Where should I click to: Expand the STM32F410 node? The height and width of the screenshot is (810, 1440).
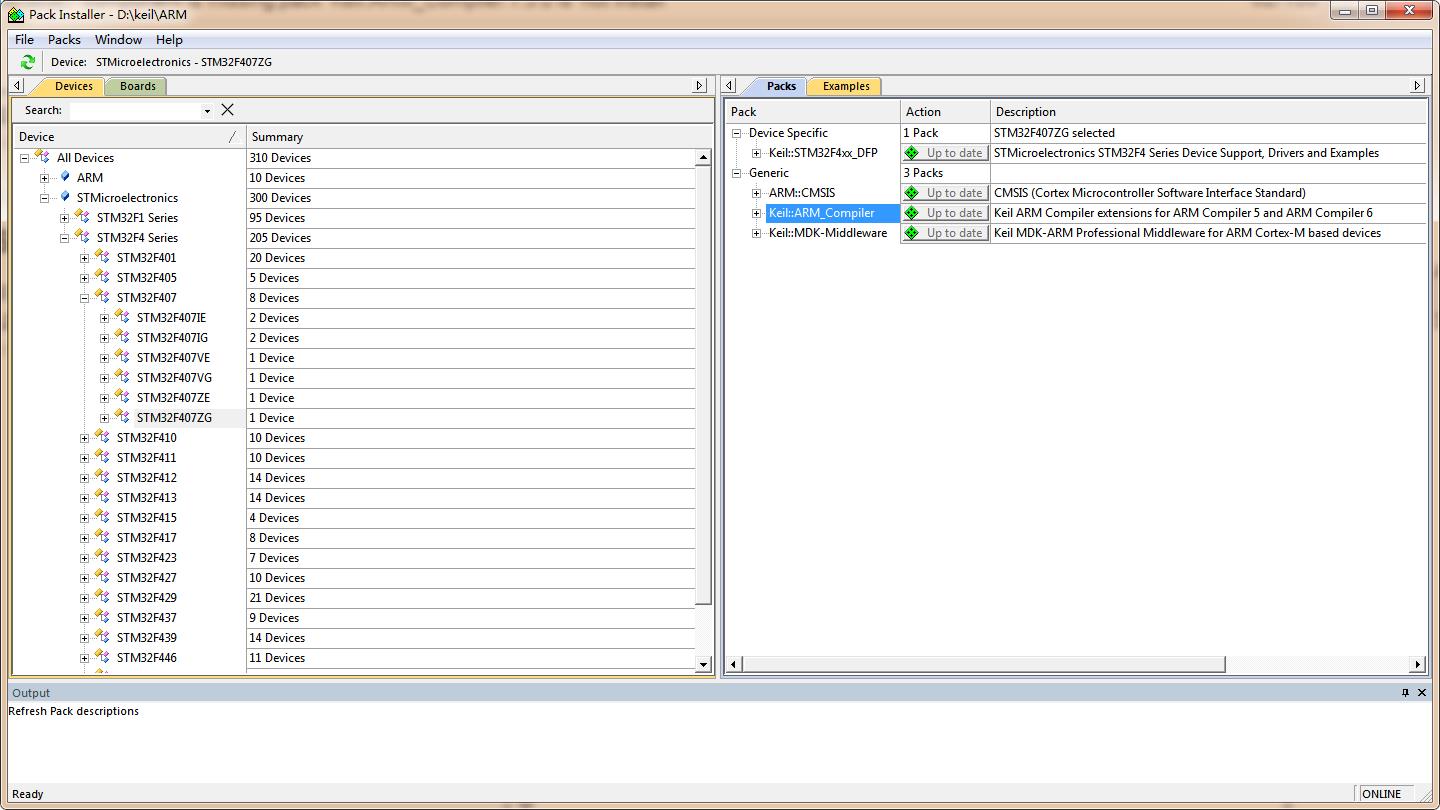84,438
